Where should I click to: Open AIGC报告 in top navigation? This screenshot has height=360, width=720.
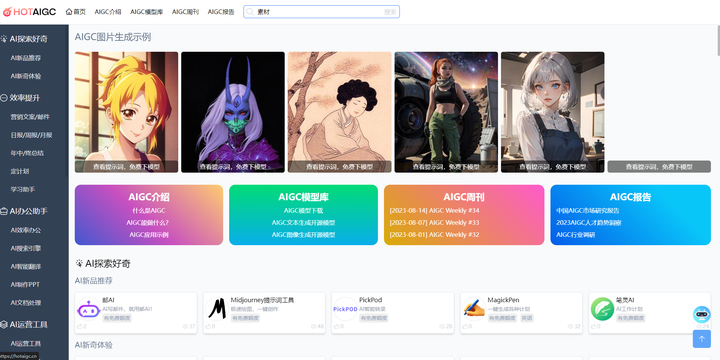(x=221, y=12)
